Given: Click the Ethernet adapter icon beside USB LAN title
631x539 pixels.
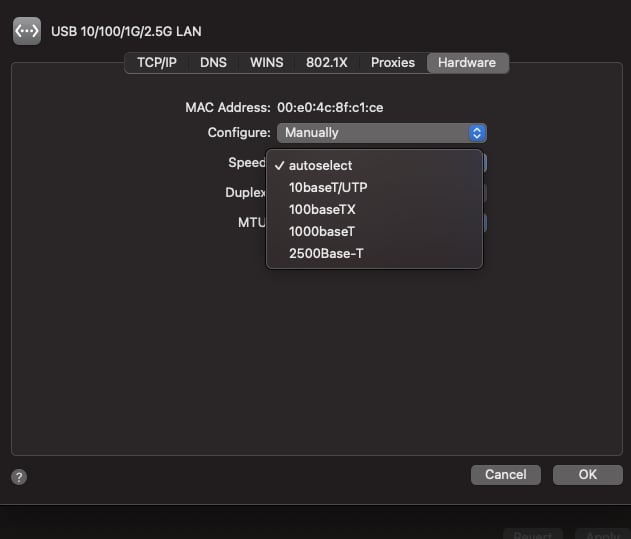Looking at the screenshot, I should pos(27,31).
